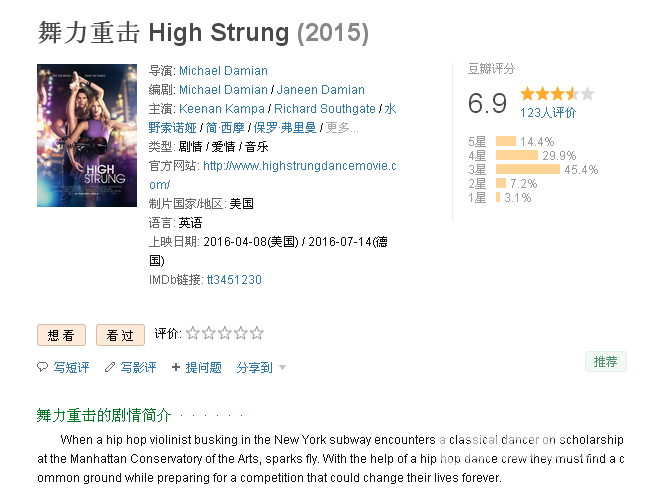Open the IMDb link tt3451230

pyautogui.click(x=234, y=280)
